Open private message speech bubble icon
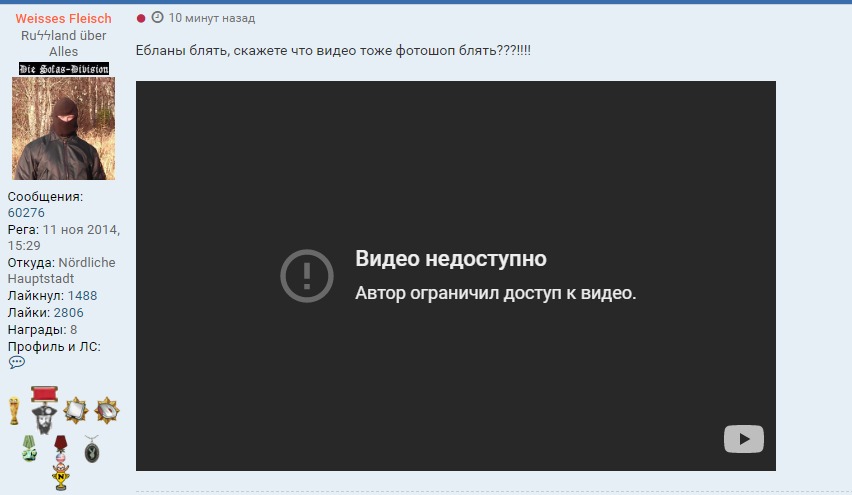This screenshot has height=495, width=852. (x=16, y=362)
